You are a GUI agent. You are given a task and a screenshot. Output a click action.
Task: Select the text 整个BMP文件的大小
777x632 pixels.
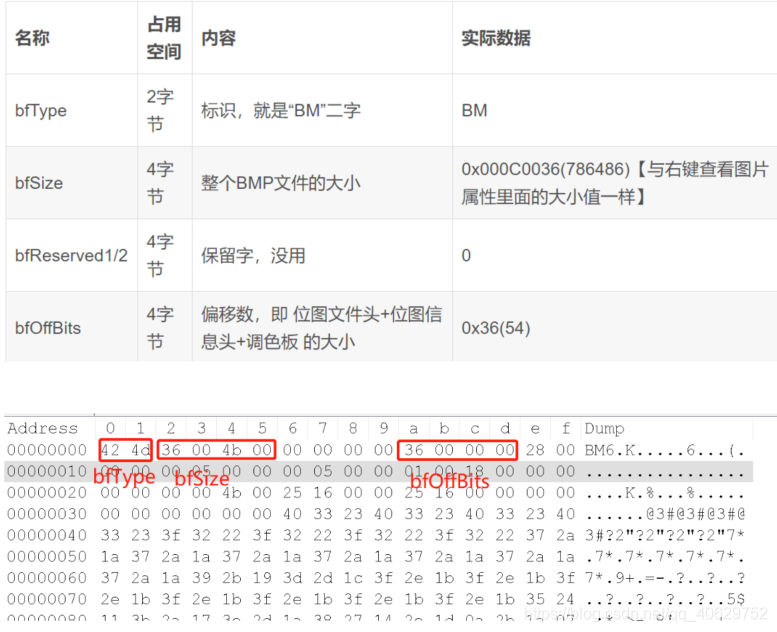coord(280,183)
